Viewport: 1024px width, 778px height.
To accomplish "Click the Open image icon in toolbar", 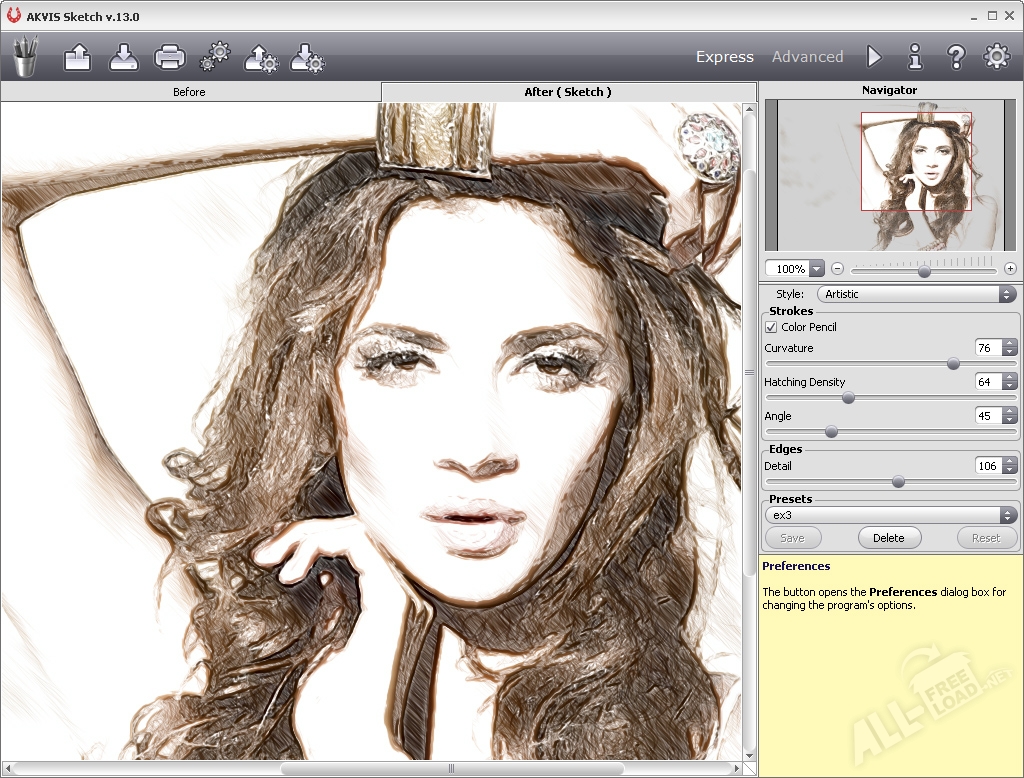I will click(x=77, y=57).
